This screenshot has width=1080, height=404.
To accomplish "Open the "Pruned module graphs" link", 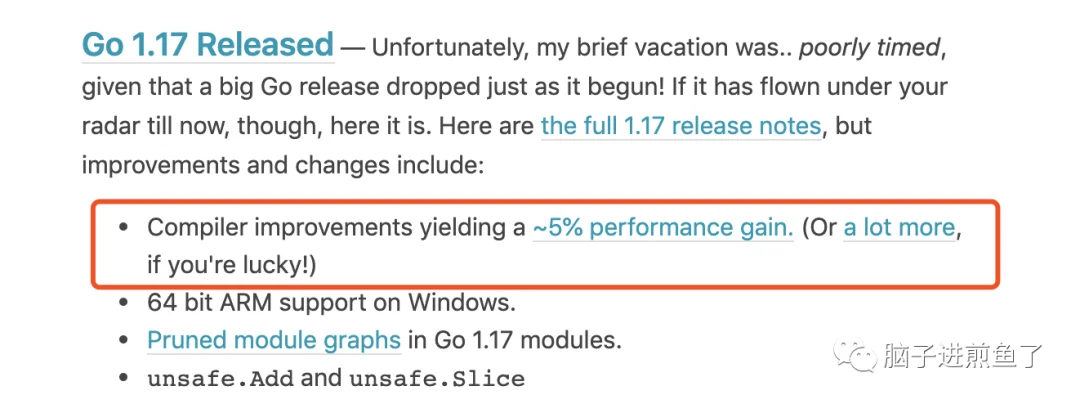I will 274,340.
